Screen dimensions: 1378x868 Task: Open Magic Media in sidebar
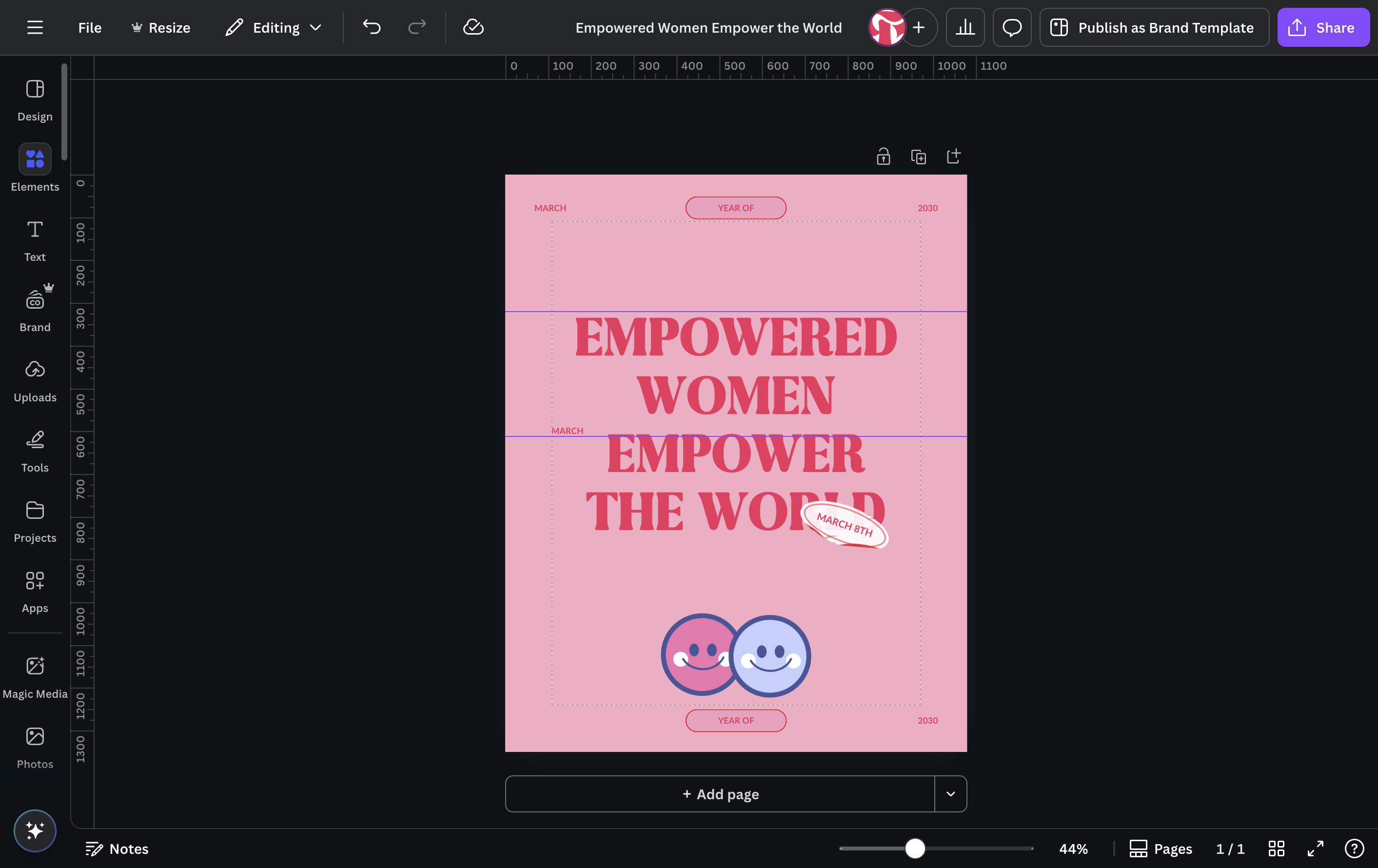click(35, 677)
